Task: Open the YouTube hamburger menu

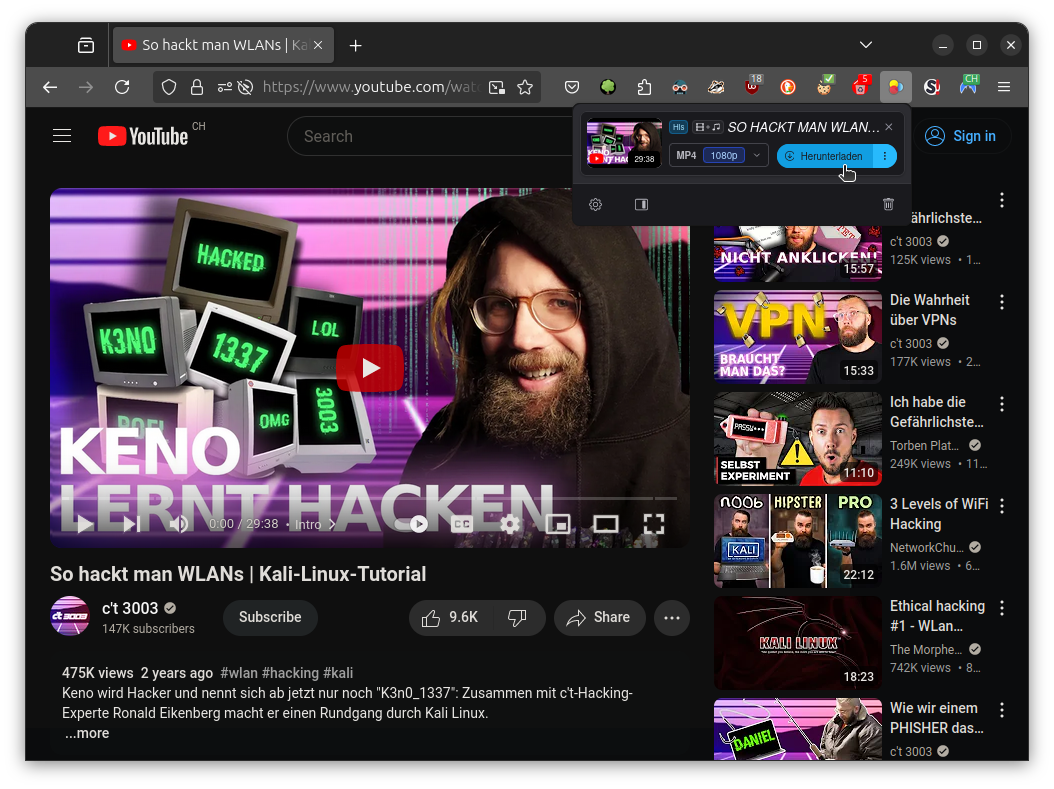Action: [x=61, y=135]
